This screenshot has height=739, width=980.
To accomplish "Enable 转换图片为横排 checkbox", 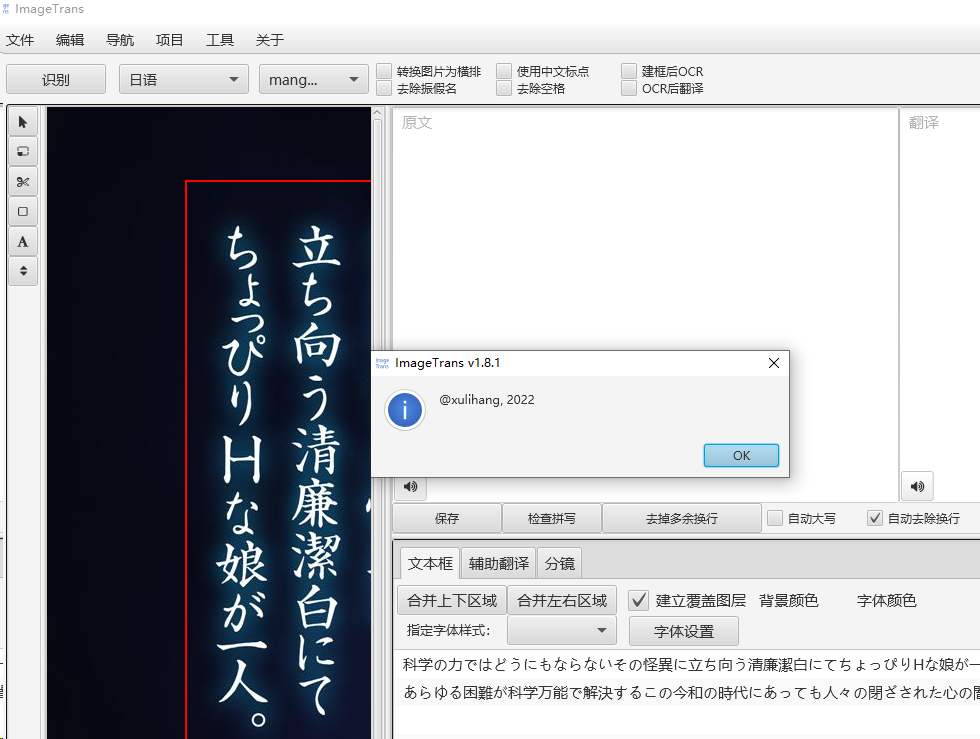I will [x=384, y=71].
